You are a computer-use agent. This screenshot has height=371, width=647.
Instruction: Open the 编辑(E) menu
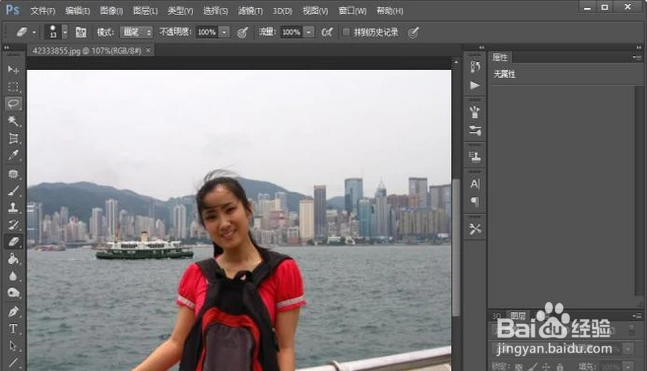[78, 11]
